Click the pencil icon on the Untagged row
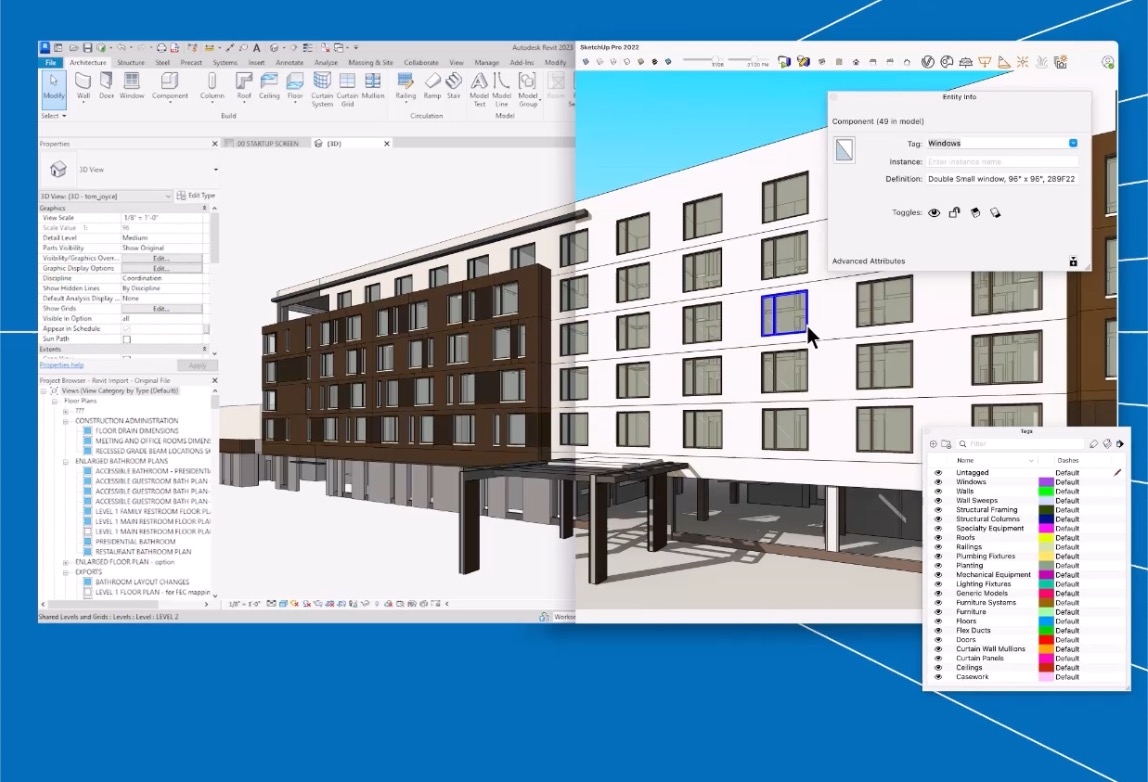The height and width of the screenshot is (782, 1148). click(1116, 473)
